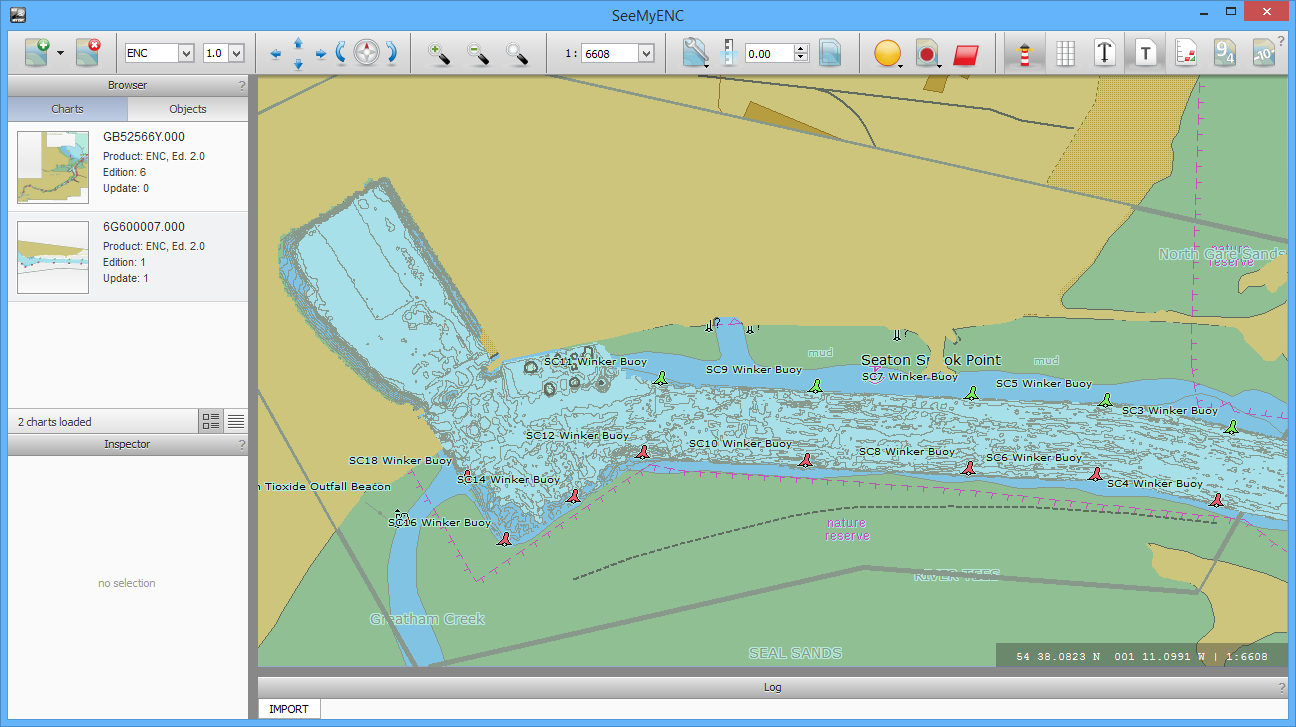Open the wrench chart settings tool
Image resolution: width=1296 pixels, height=727 pixels.
[x=695, y=53]
